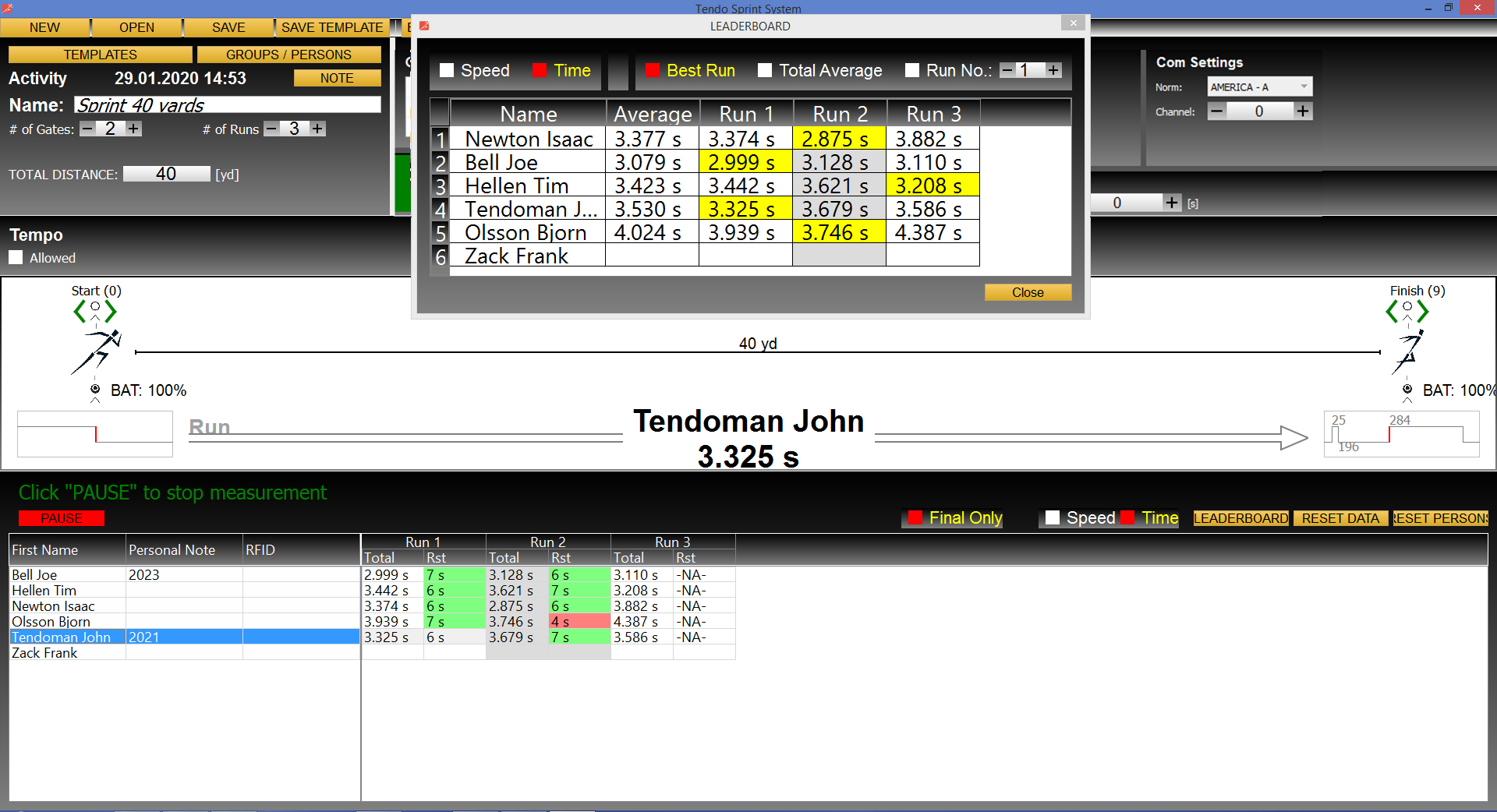The width and height of the screenshot is (1497, 812).
Task: Click the Finish gate signal graph
Action: point(1401,434)
